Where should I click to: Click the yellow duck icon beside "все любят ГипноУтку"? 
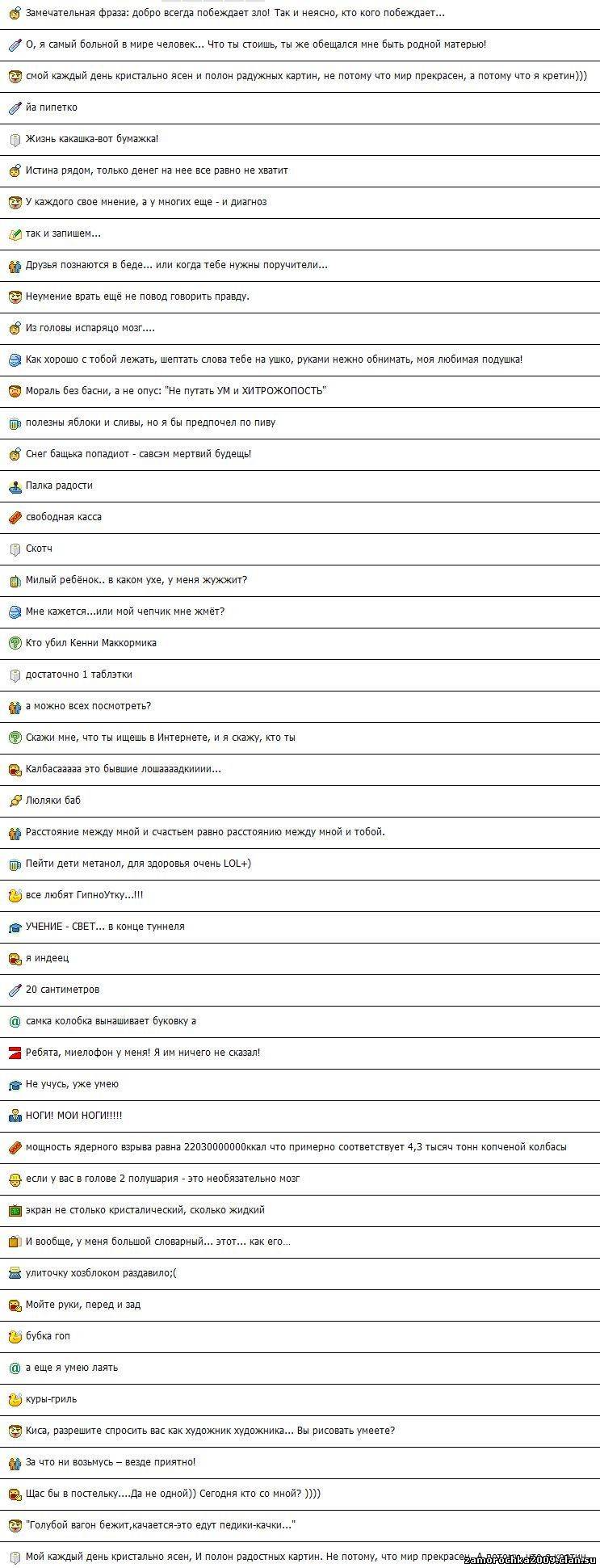click(14, 895)
